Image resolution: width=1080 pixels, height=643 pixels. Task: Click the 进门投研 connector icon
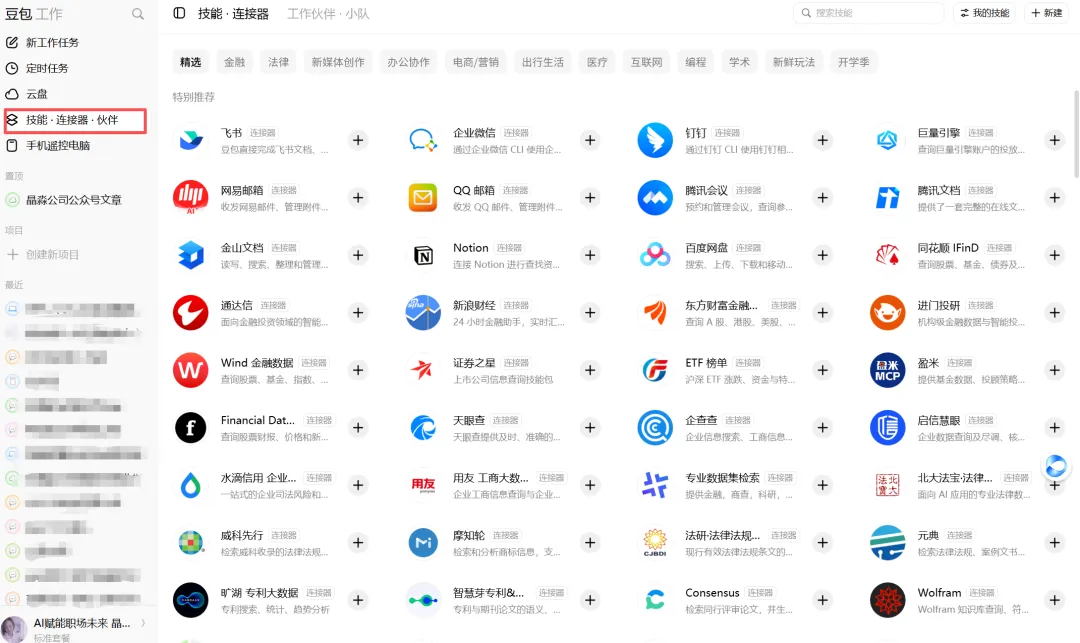click(887, 313)
